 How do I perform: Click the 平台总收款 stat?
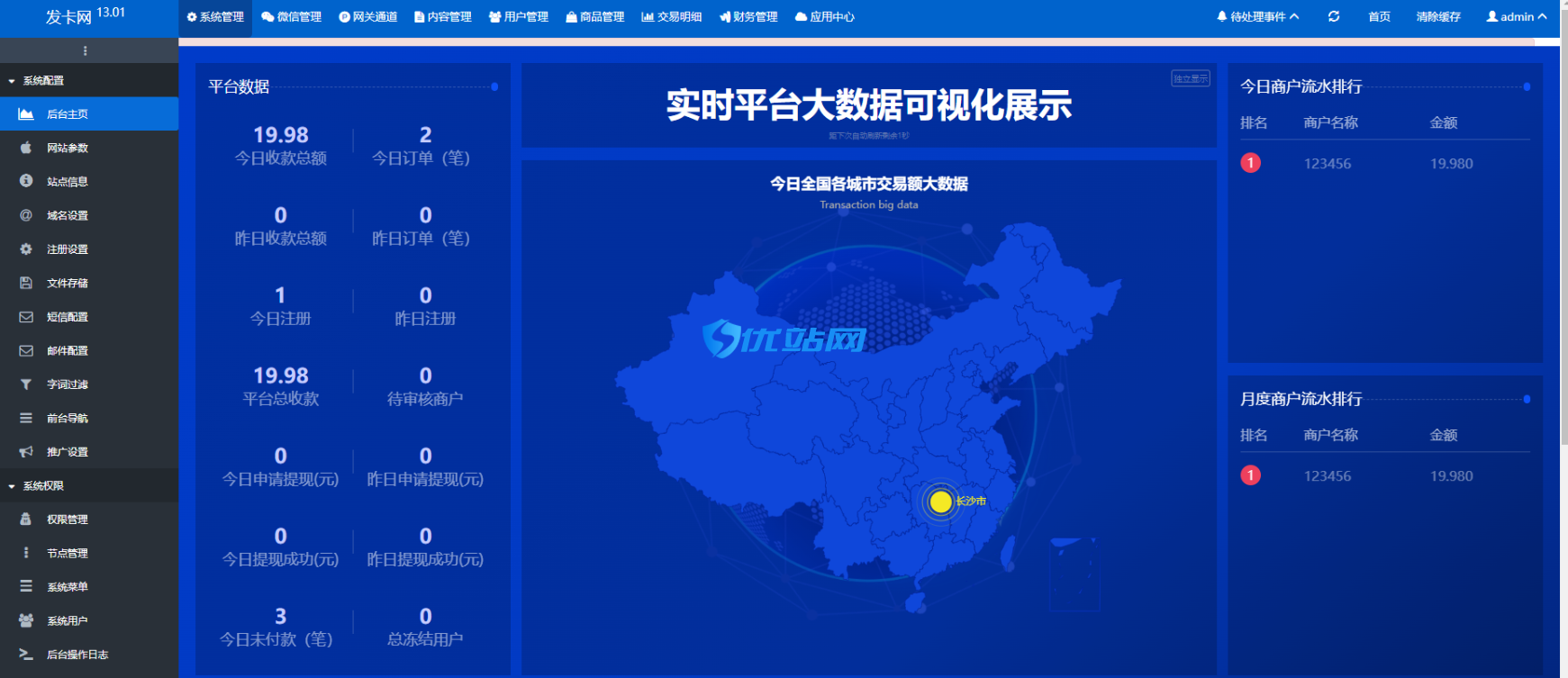point(281,386)
